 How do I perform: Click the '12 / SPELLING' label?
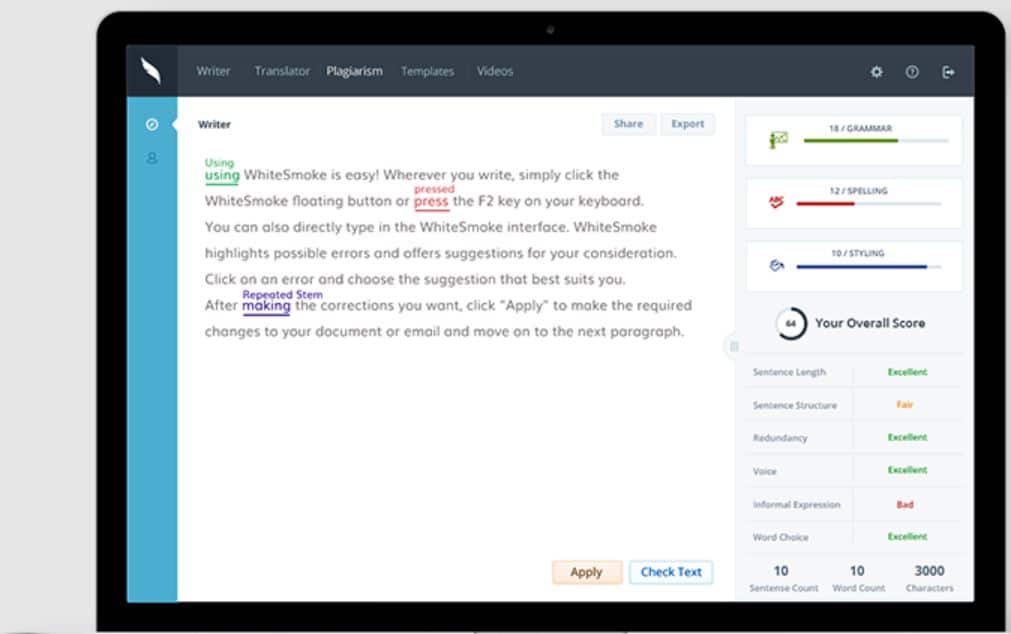(858, 191)
